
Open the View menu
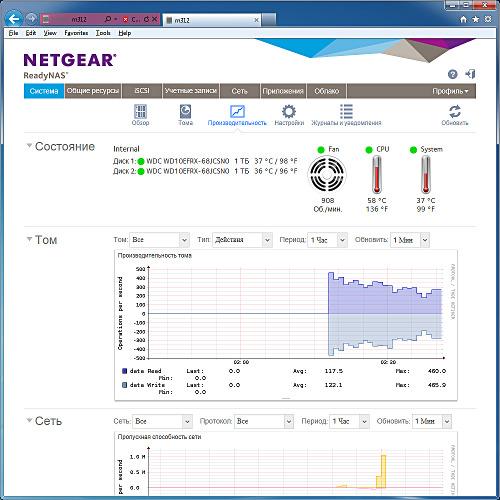(50, 33)
